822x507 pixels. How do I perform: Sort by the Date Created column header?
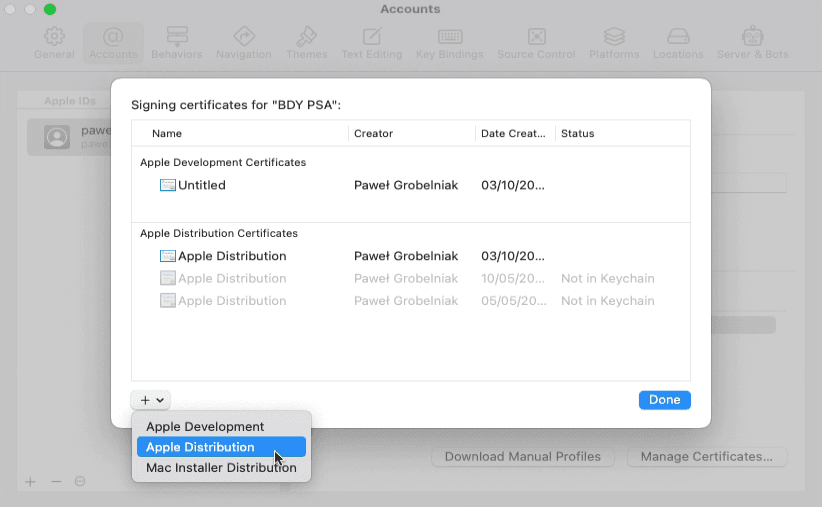(x=513, y=133)
